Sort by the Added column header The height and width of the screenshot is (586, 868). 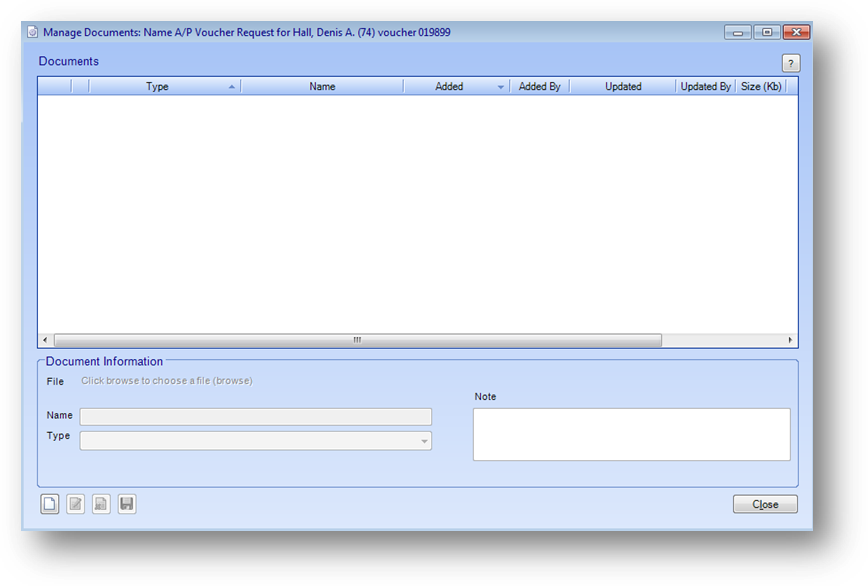point(456,86)
